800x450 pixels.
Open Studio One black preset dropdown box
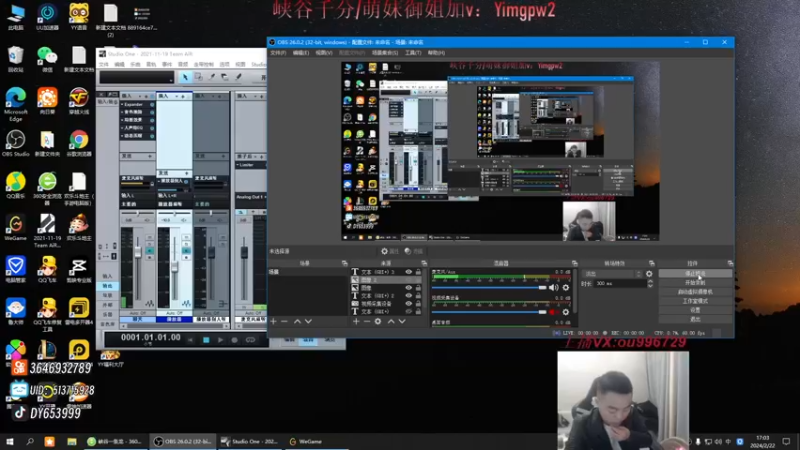137,77
